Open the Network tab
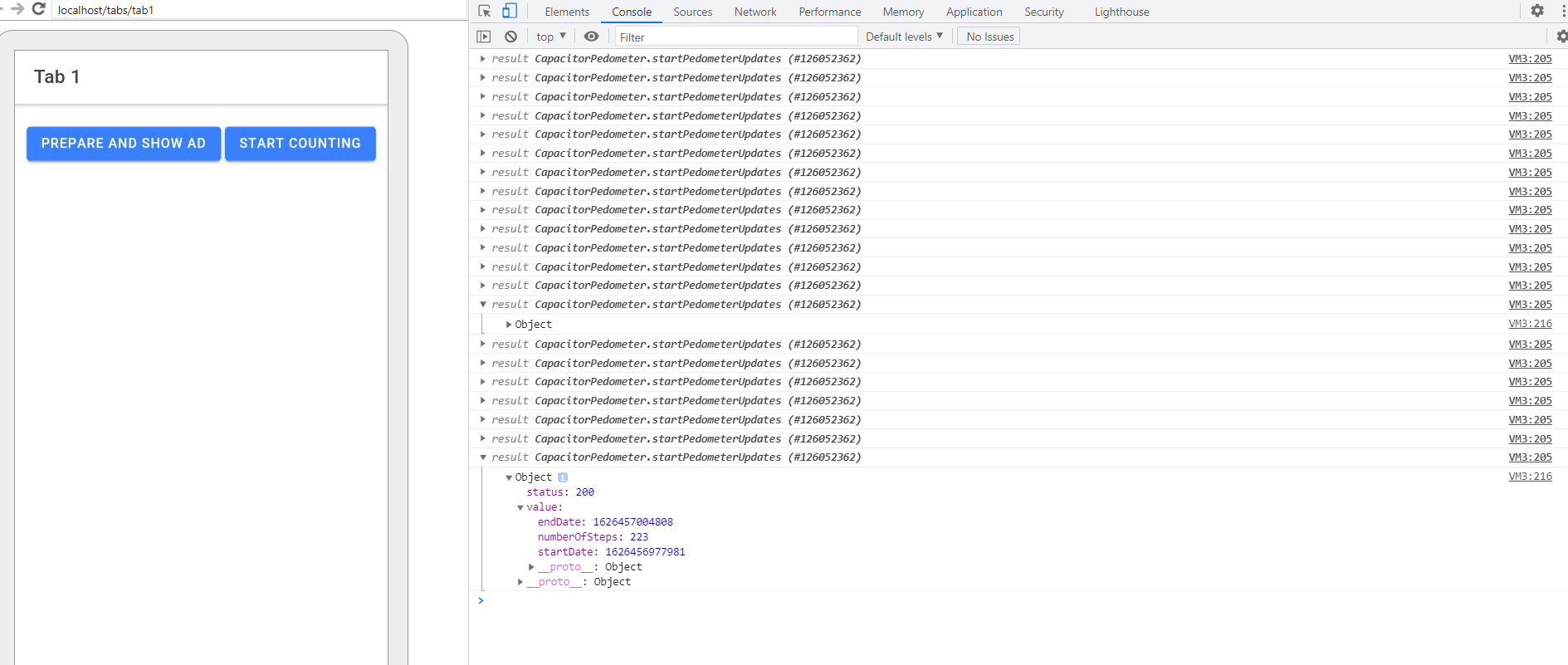1568x665 pixels. click(755, 12)
